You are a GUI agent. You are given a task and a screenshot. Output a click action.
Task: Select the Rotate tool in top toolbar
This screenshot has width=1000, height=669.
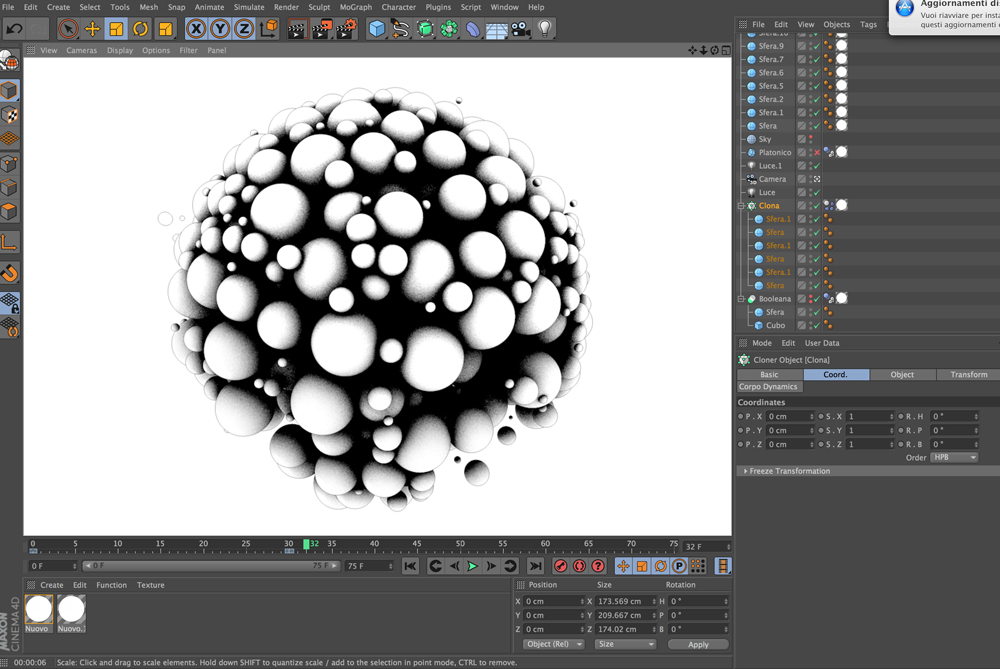point(140,29)
